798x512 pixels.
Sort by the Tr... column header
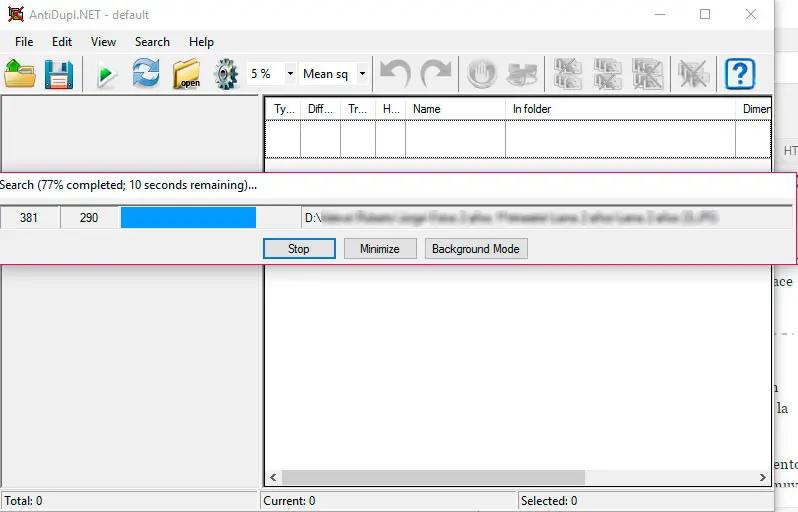pyautogui.click(x=358, y=109)
